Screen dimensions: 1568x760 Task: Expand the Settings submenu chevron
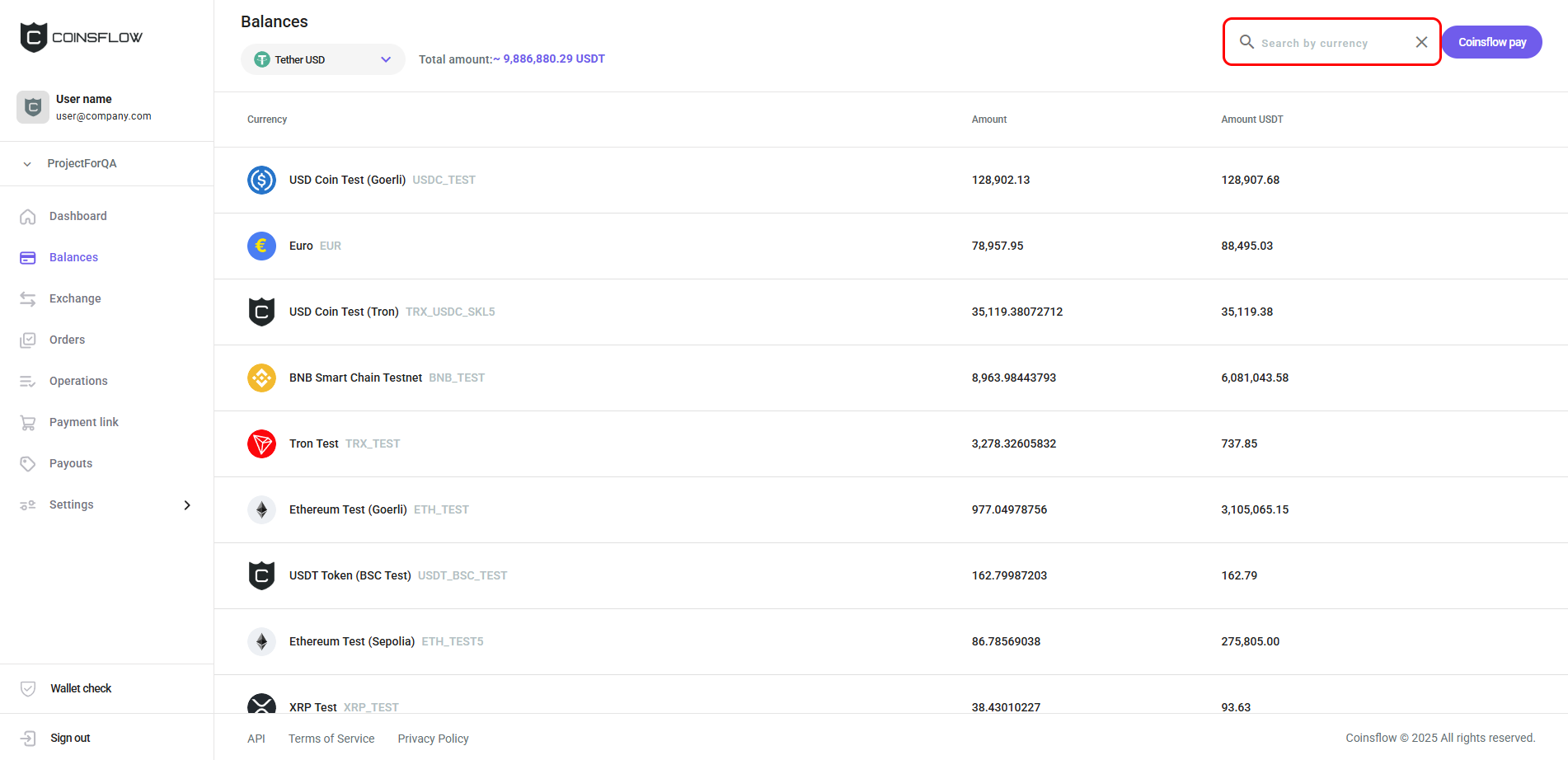click(187, 504)
